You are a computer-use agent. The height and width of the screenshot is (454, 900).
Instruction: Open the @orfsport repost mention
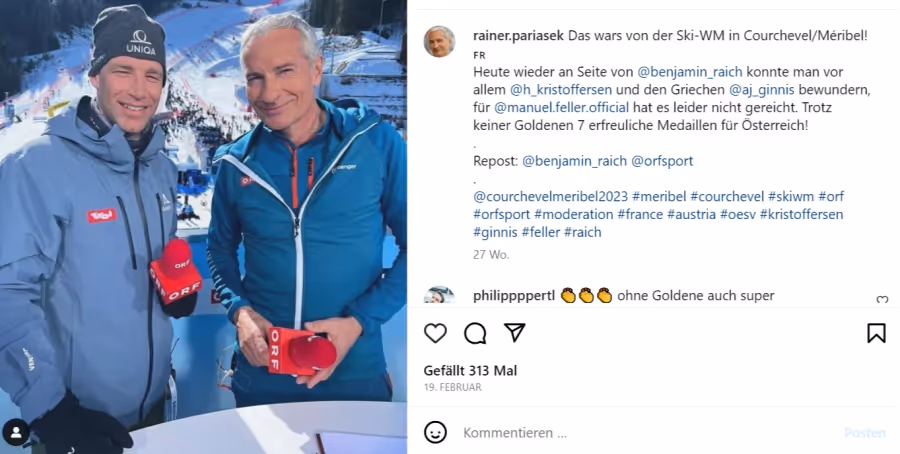pyautogui.click(x=662, y=161)
